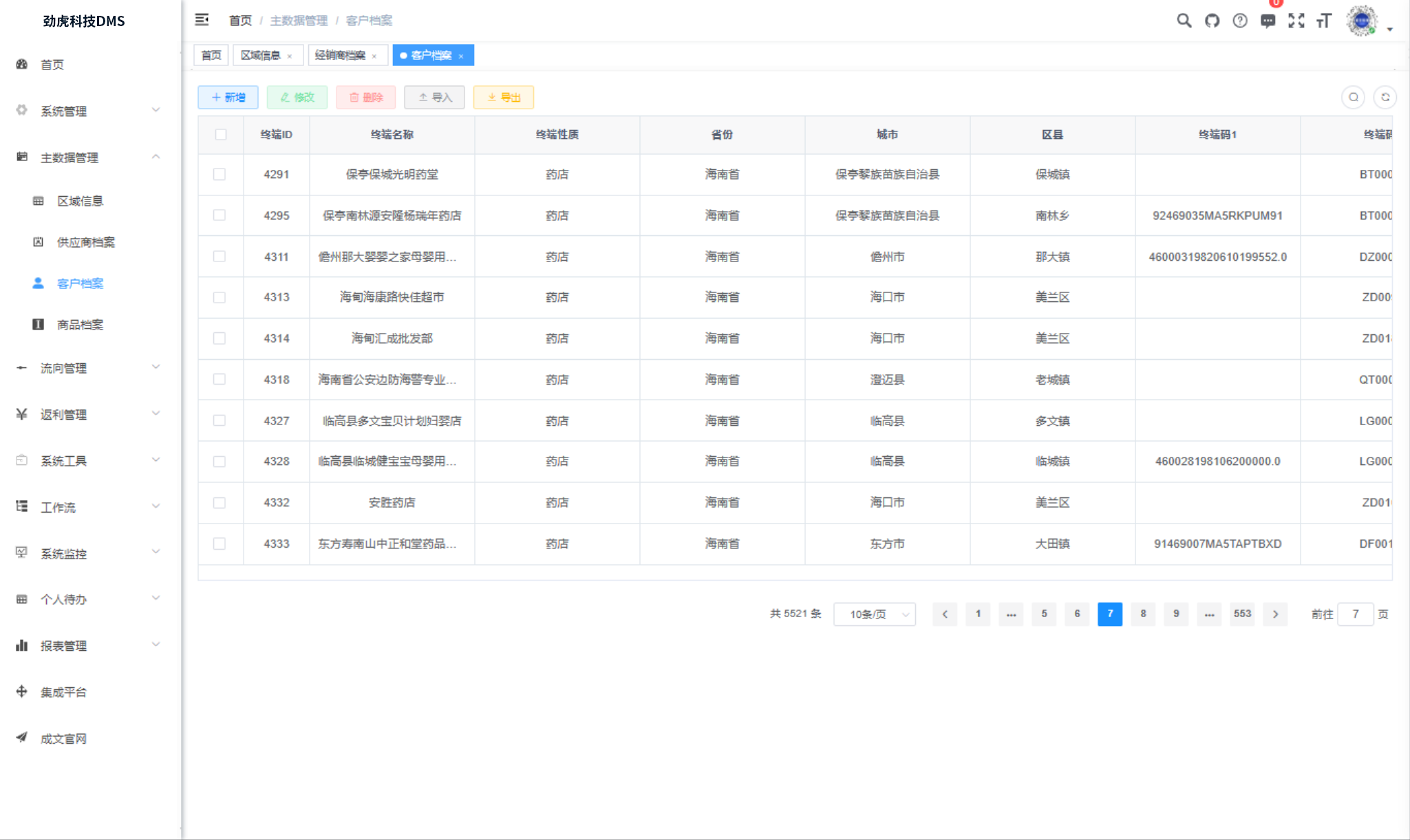Toggle fullscreen with the expand icon
The width and height of the screenshot is (1410, 840).
click(x=1297, y=21)
